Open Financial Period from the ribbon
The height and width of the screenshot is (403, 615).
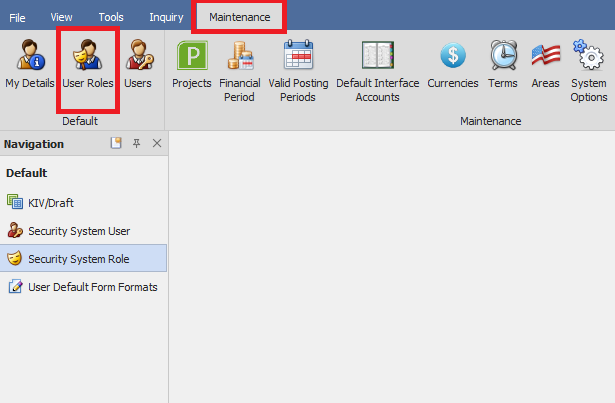tap(240, 71)
